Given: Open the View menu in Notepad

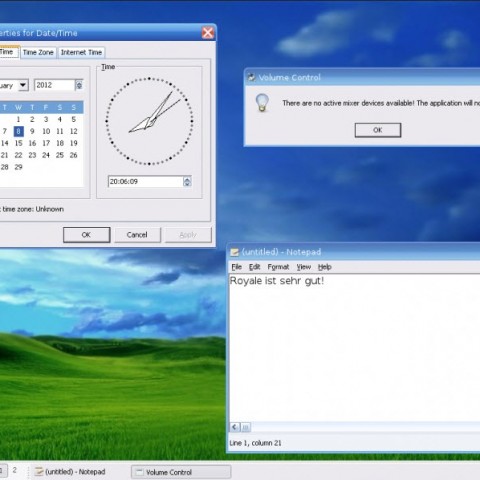Looking at the screenshot, I should (304, 267).
